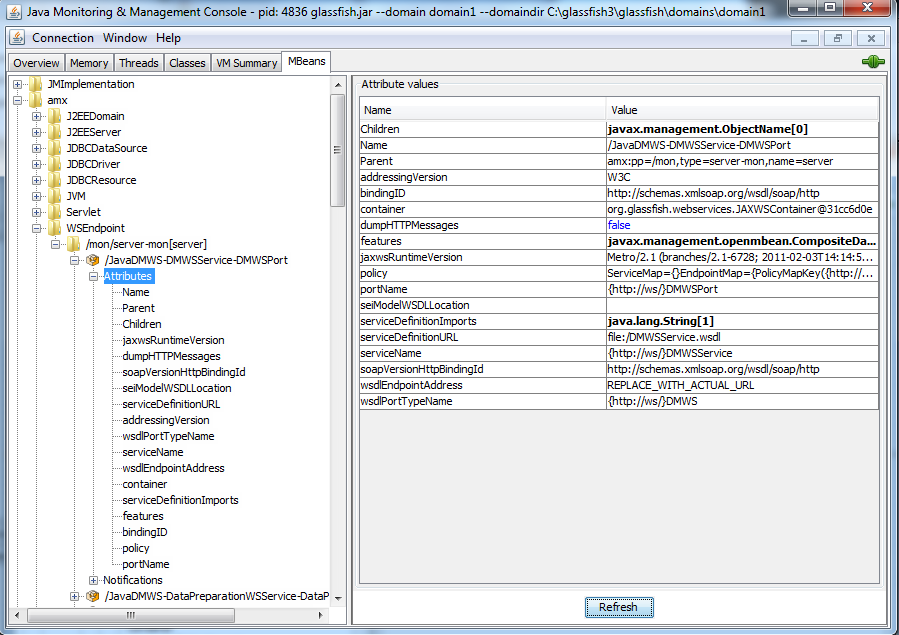Click the green connection status icon
Viewport: 899px width, 635px height.
point(873,61)
